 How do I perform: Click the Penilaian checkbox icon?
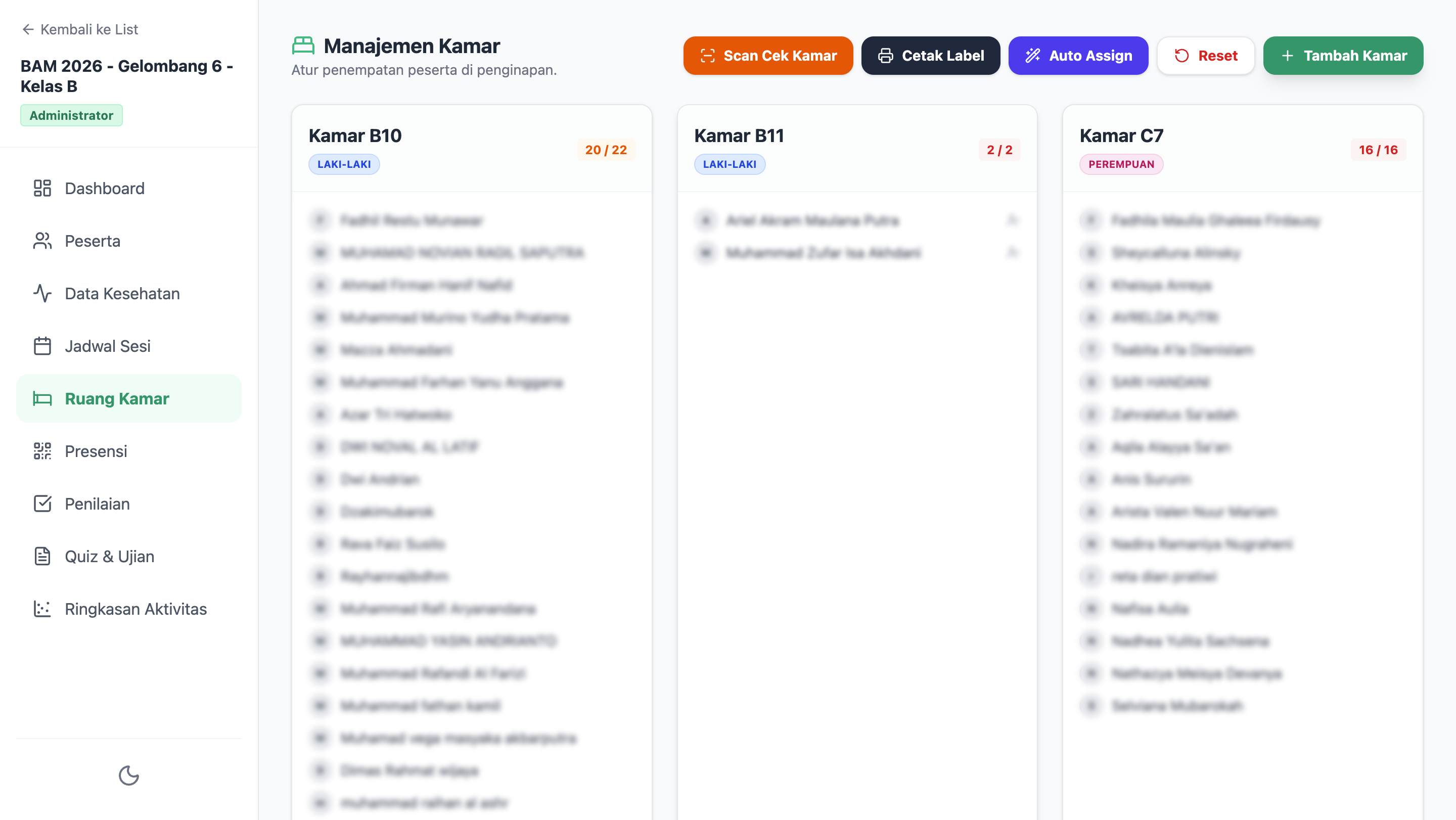click(x=42, y=504)
